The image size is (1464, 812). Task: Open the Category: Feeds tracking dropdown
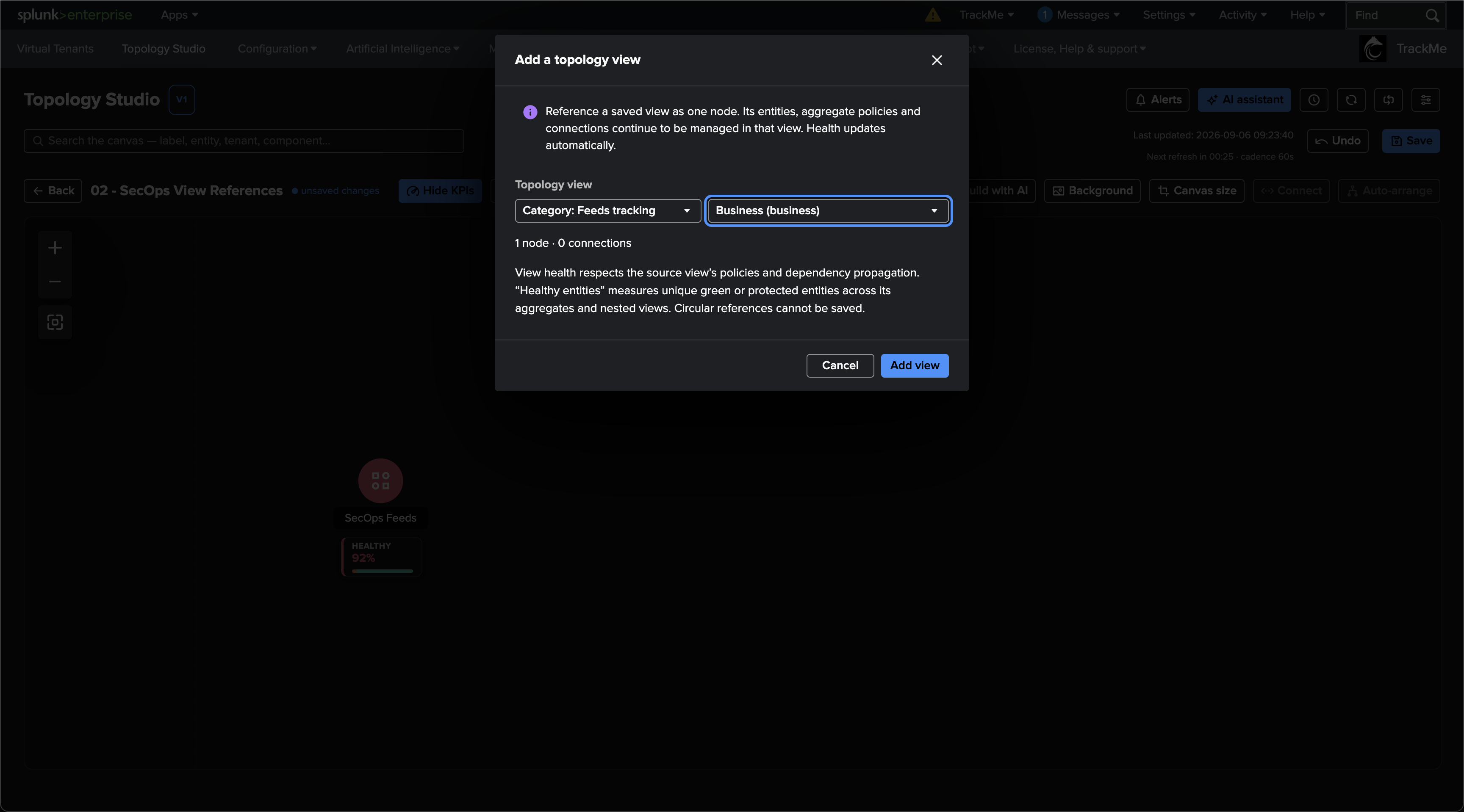607,211
